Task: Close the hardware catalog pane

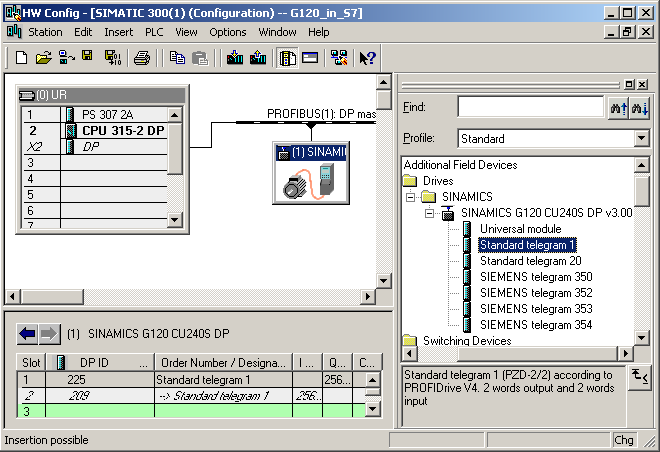Action: (x=642, y=85)
